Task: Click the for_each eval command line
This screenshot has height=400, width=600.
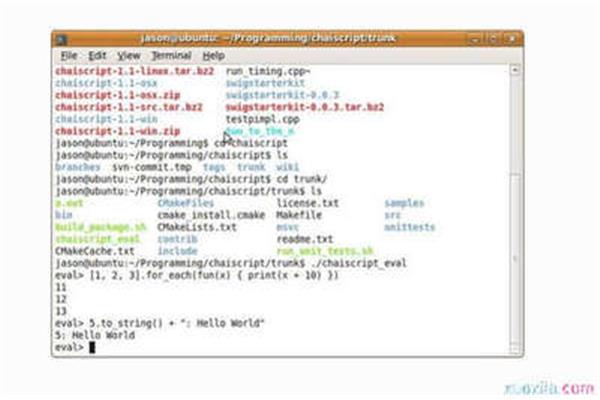Action: [x=197, y=275]
